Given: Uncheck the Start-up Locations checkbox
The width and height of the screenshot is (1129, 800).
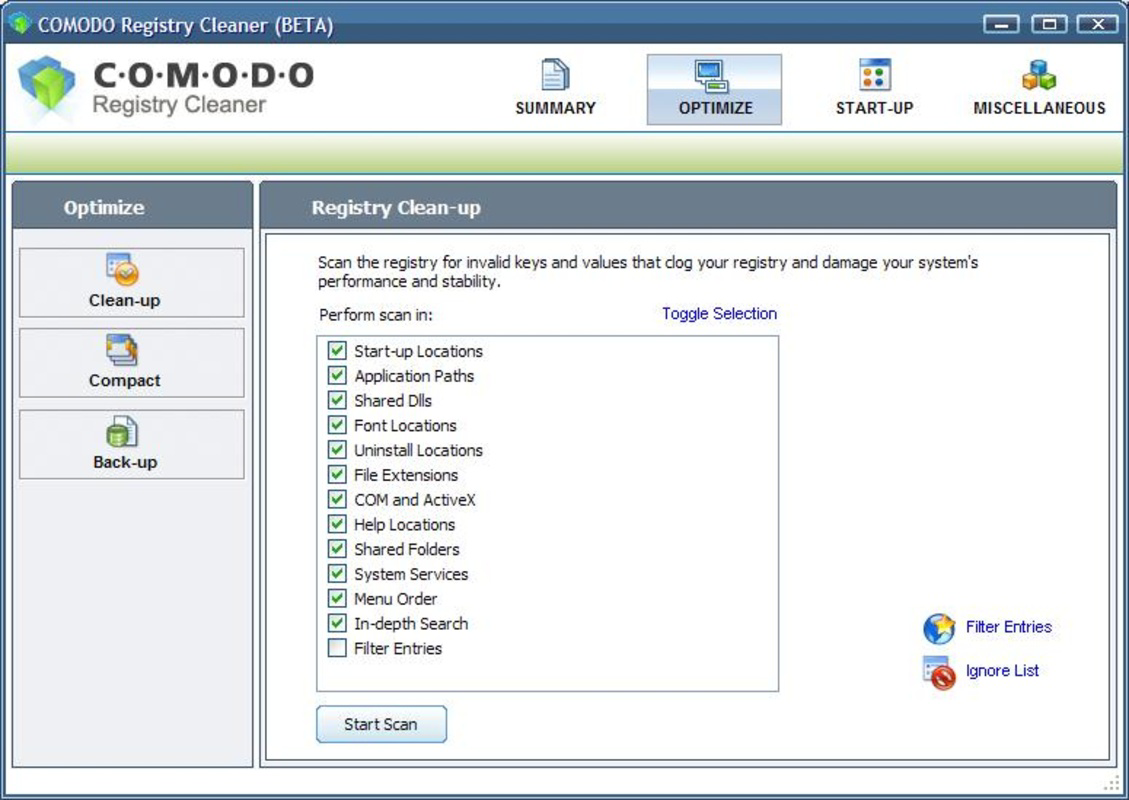Looking at the screenshot, I should point(337,351).
